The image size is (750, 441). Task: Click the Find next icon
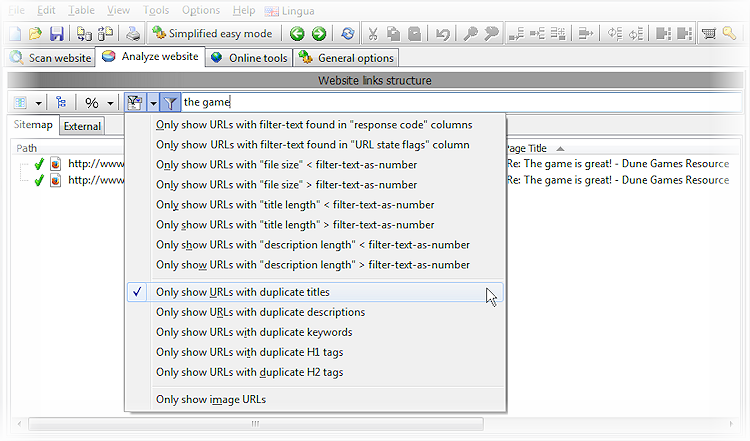click(491, 33)
